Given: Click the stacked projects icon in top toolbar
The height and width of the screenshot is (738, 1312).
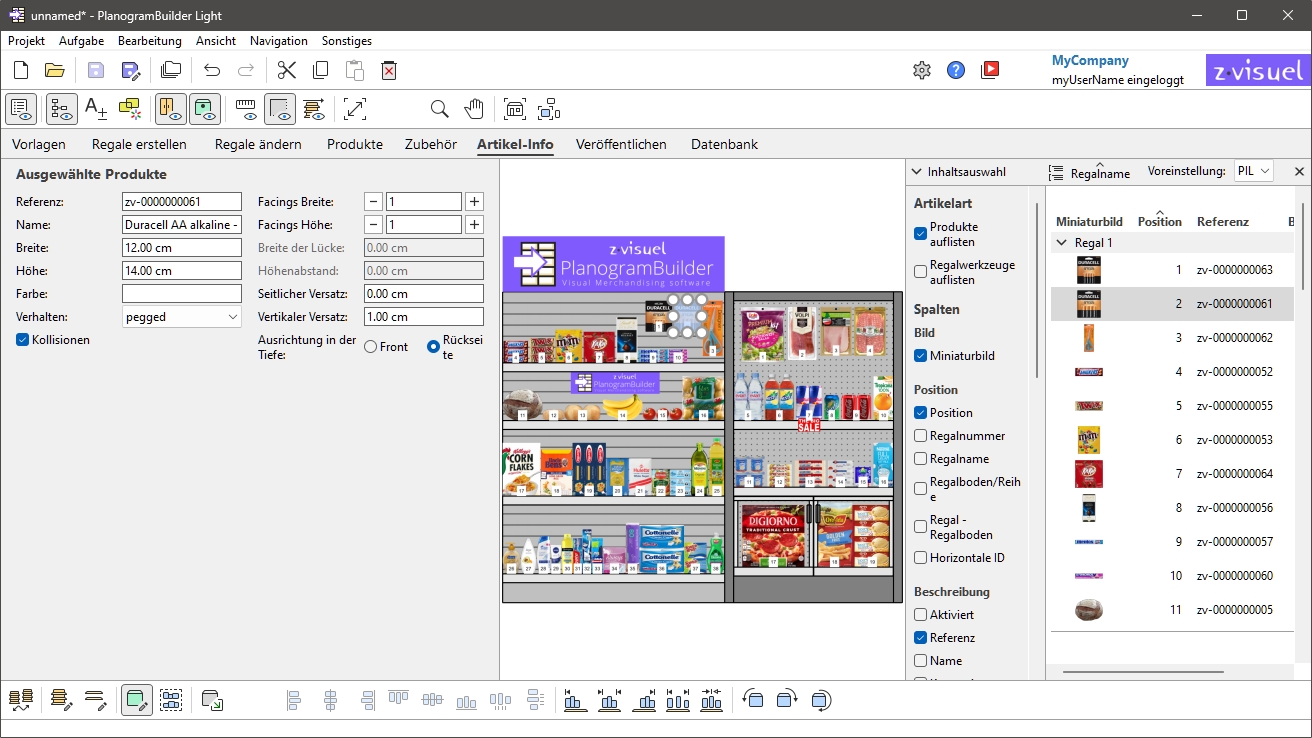Looking at the screenshot, I should pos(171,70).
